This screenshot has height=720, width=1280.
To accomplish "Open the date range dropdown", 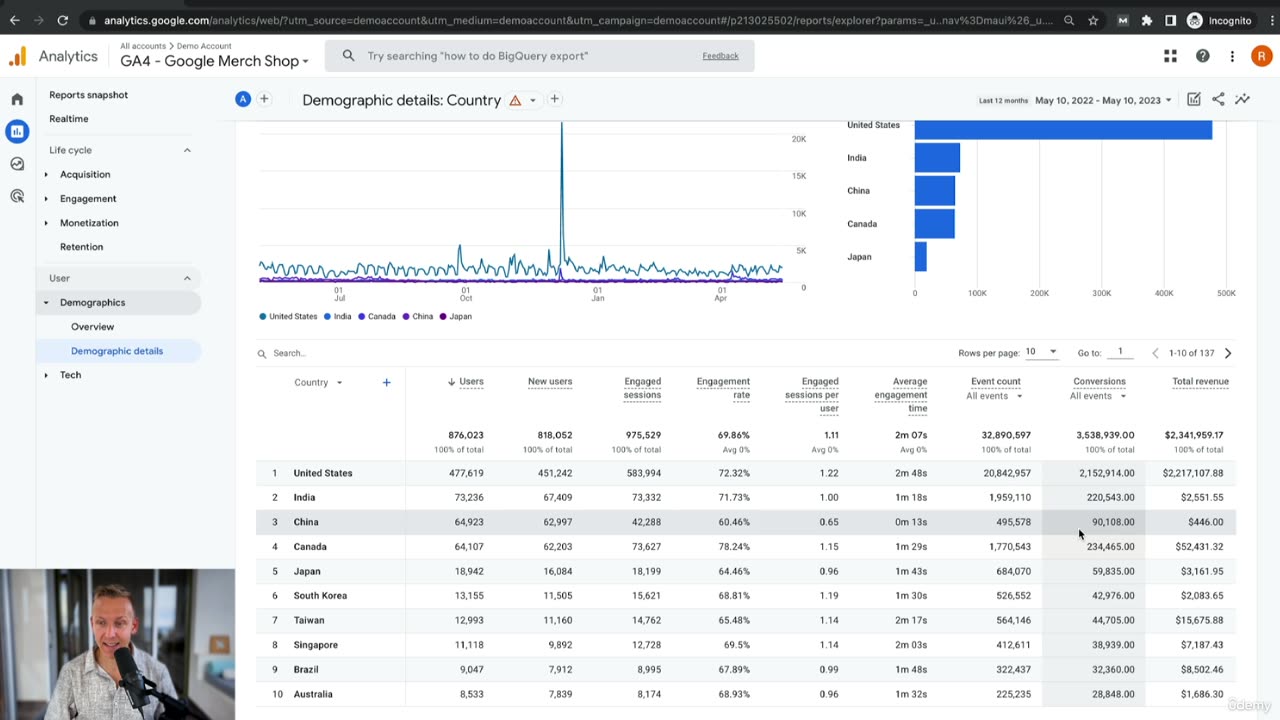I will coord(1103,100).
